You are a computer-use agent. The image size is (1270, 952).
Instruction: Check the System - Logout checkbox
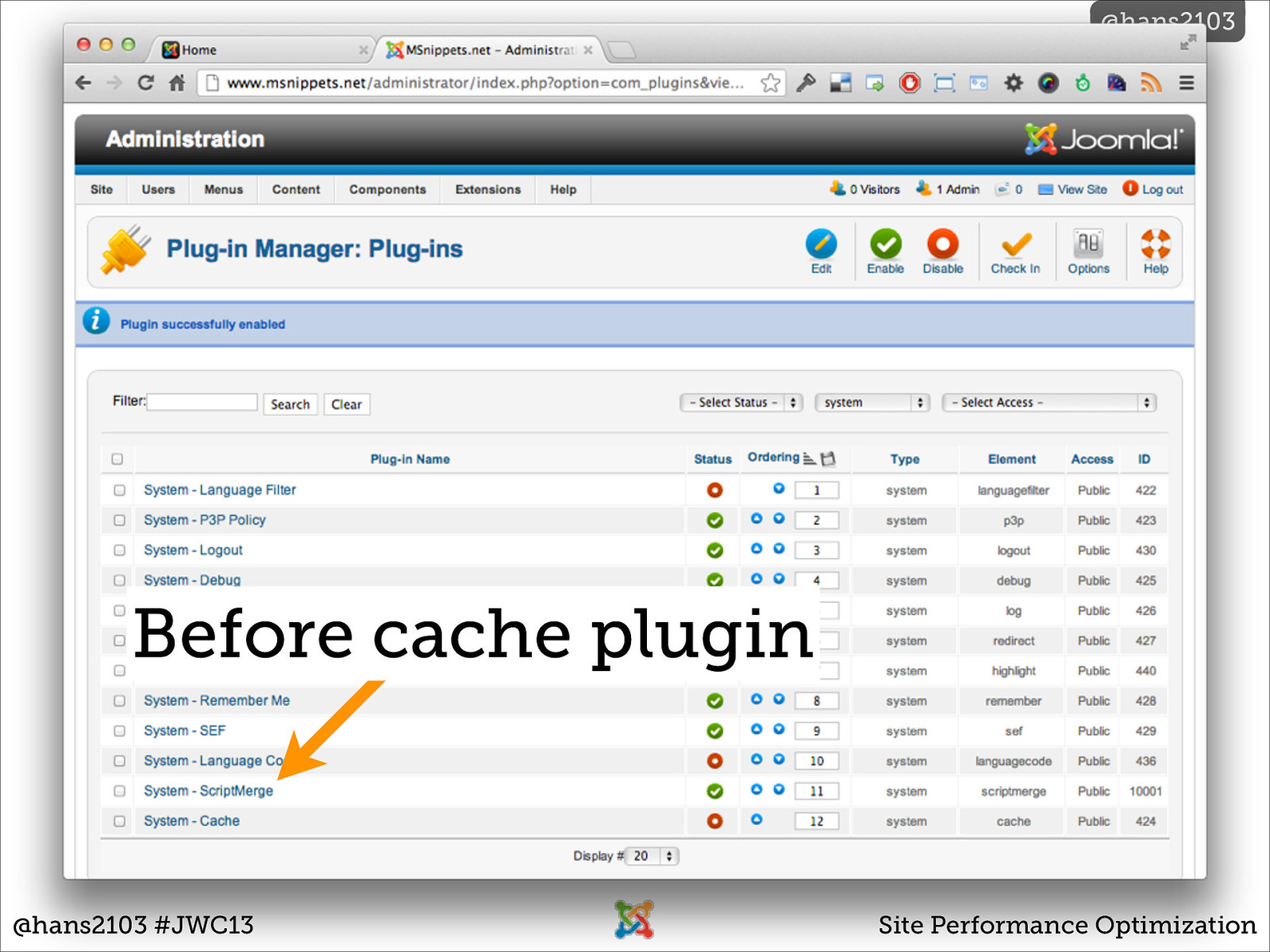[119, 551]
